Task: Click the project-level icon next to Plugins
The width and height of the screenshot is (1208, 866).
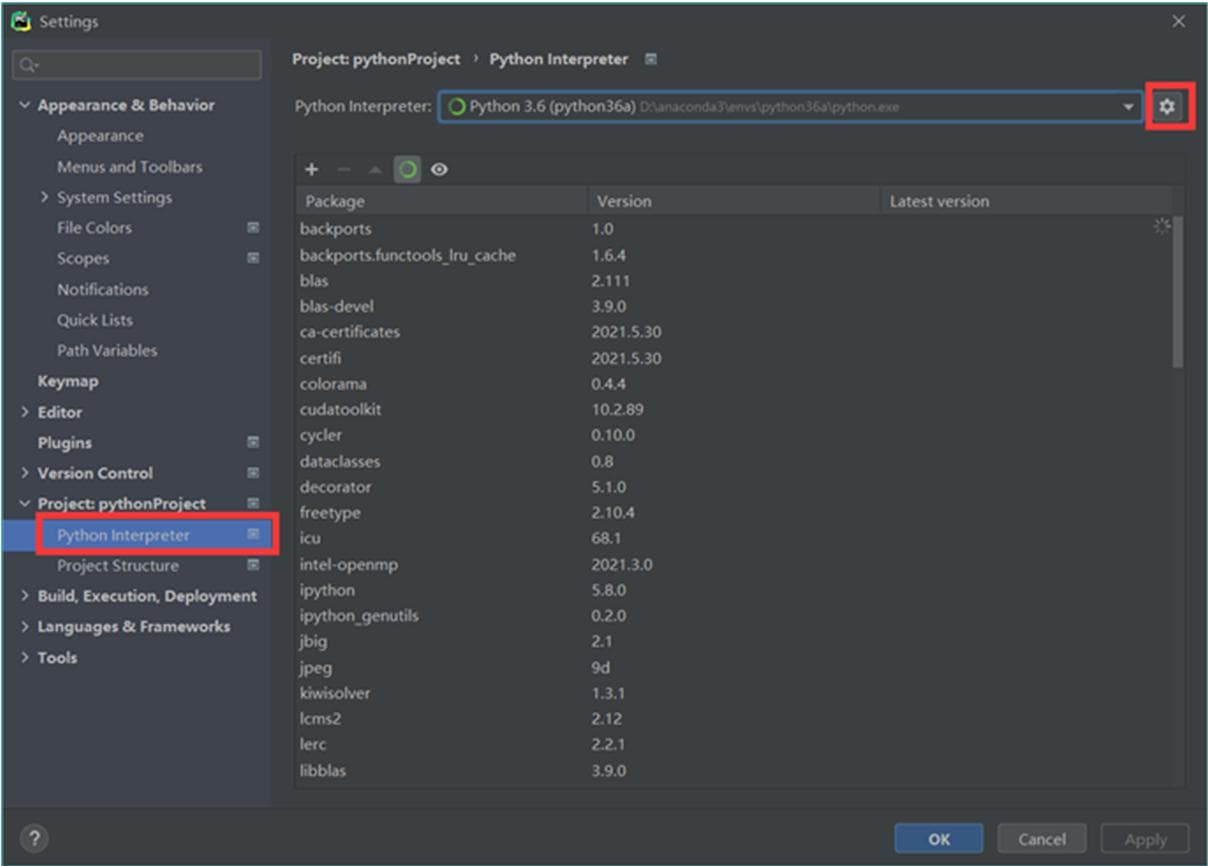Action: [253, 442]
